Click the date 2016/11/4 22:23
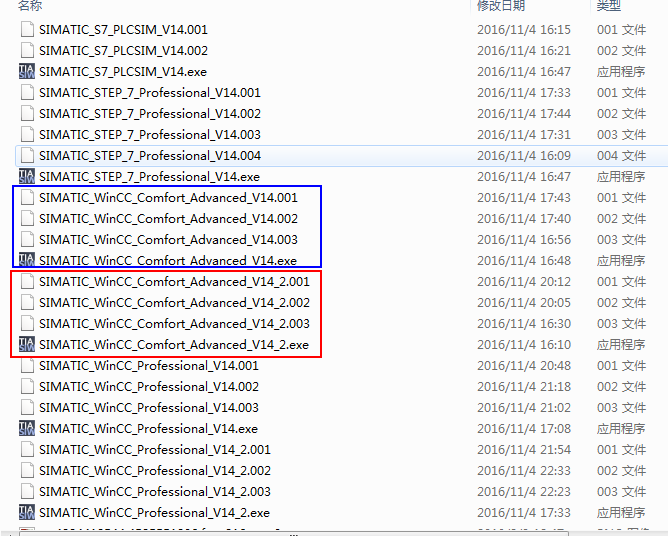 (x=524, y=492)
